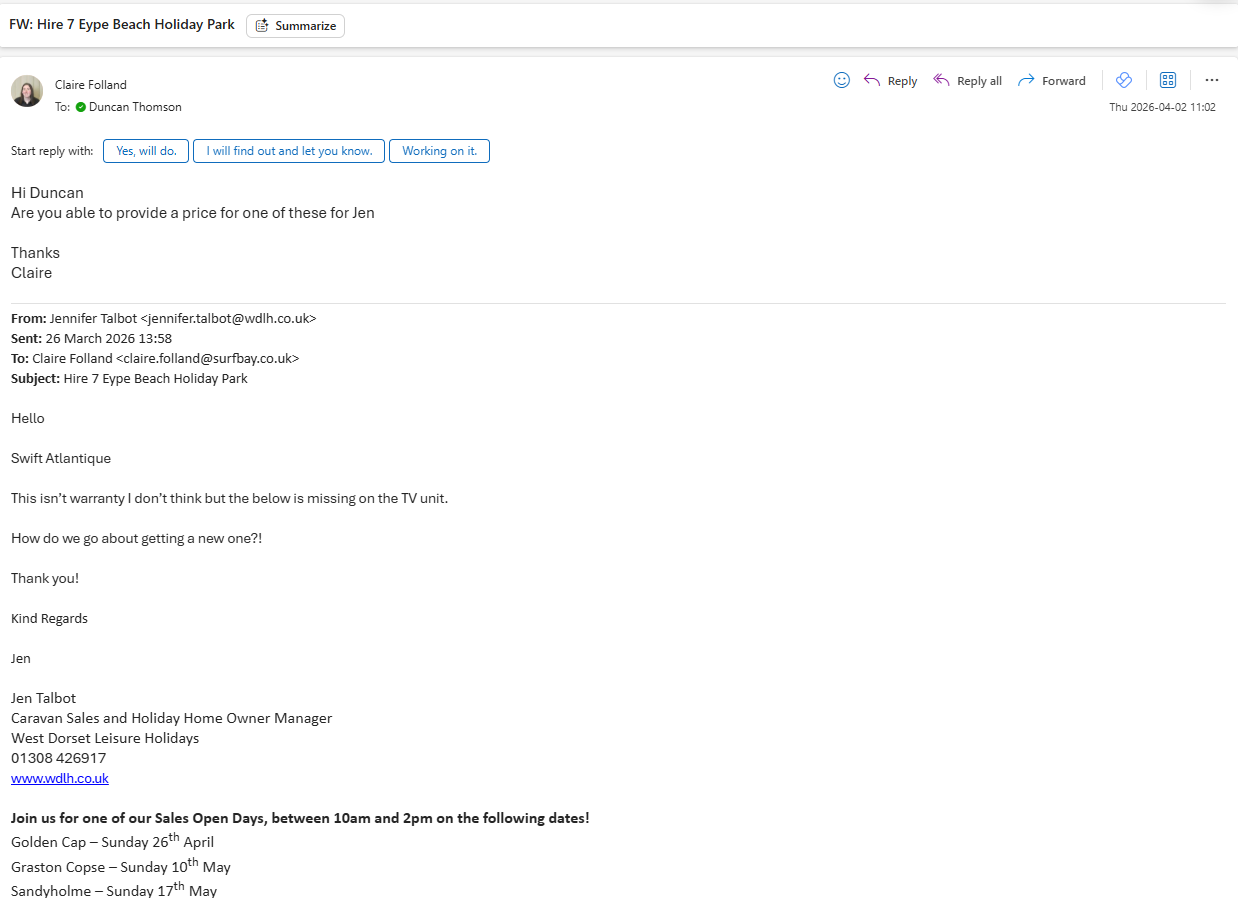This screenshot has height=898, width=1238.
Task: Click the Summarize sparkle icon
Action: pyautogui.click(x=262, y=26)
